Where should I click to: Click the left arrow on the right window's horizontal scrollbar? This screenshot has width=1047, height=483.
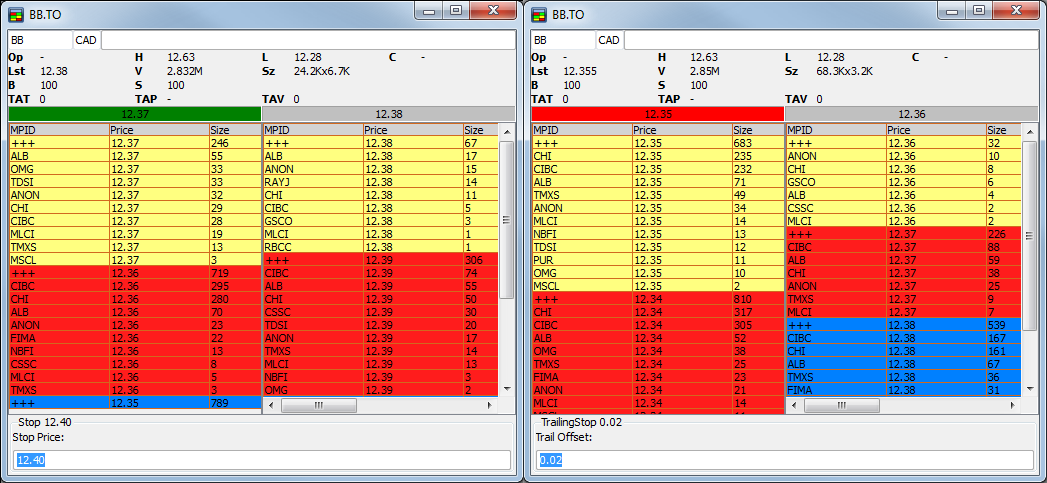tap(797, 407)
